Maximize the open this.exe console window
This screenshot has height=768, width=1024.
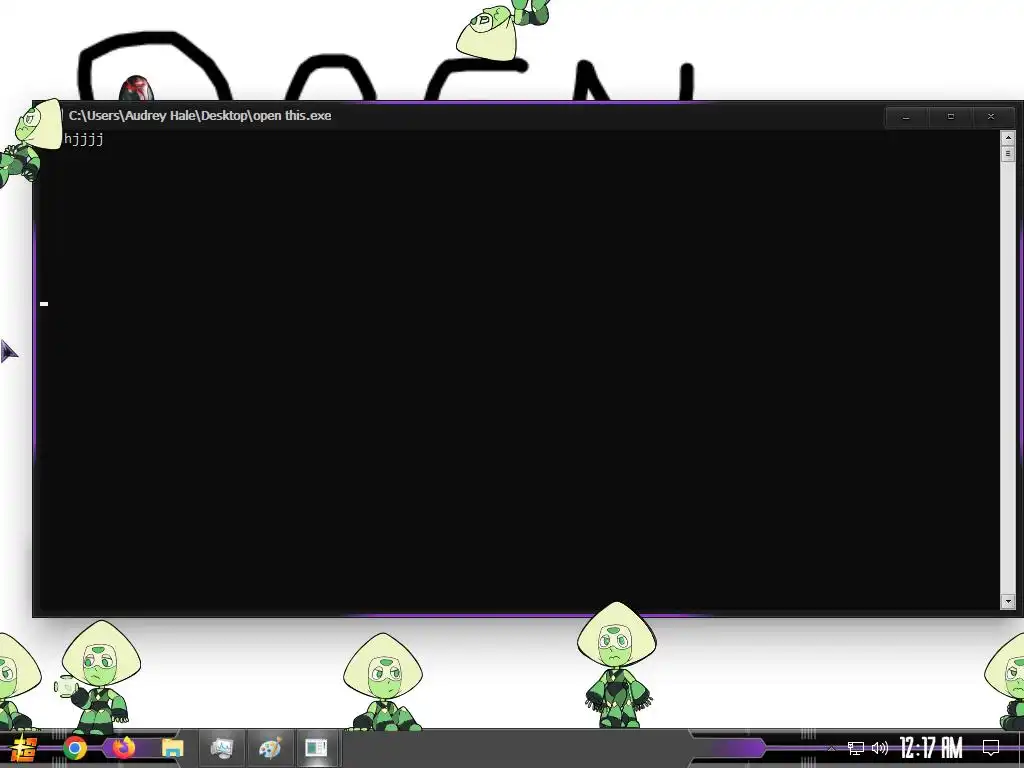[950, 117]
